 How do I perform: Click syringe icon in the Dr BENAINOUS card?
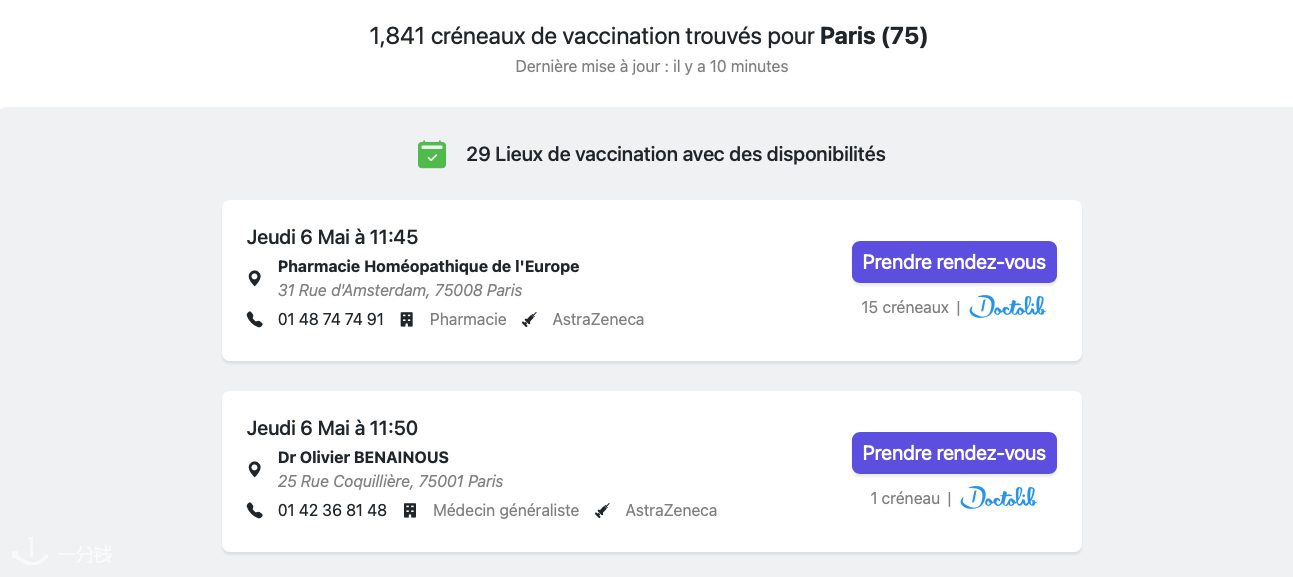602,511
